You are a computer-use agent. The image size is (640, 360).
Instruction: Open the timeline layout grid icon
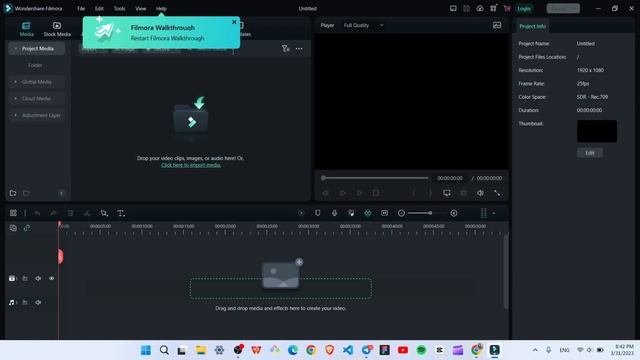pos(13,213)
